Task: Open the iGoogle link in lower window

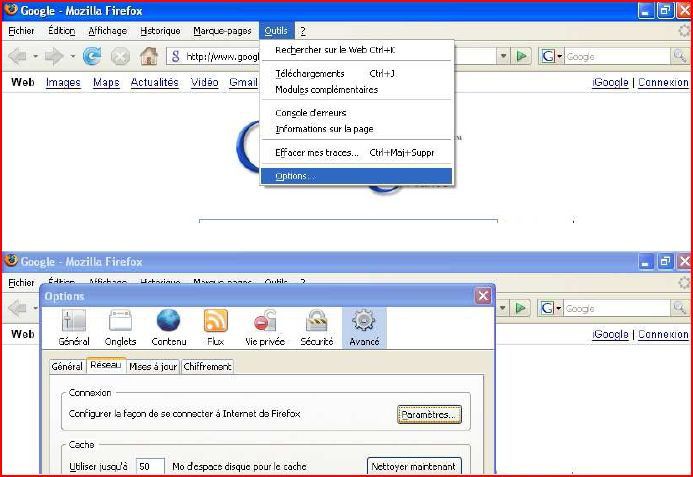Action: tap(610, 334)
